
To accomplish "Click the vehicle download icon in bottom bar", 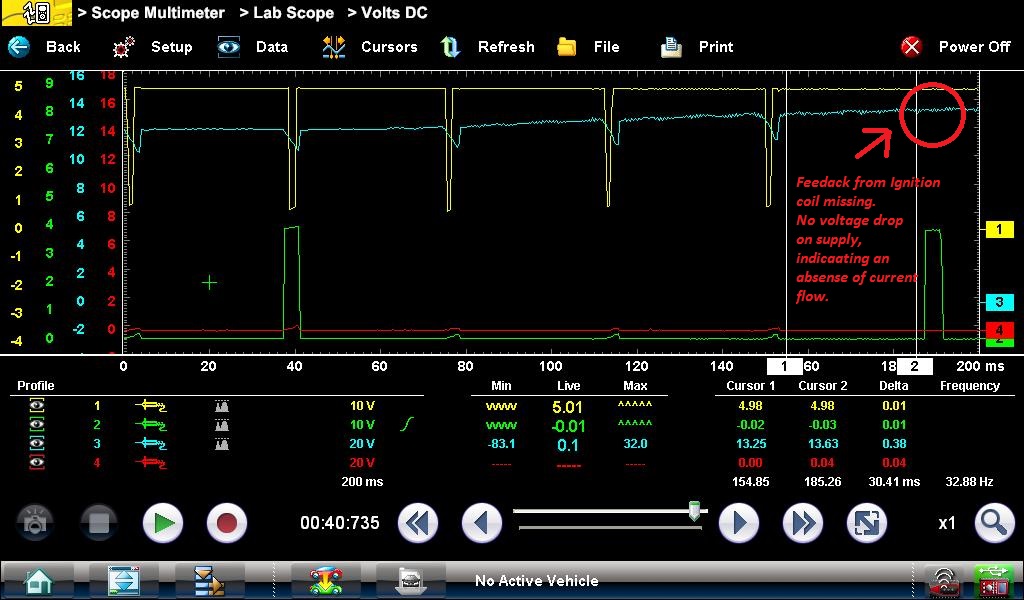I will [326, 580].
